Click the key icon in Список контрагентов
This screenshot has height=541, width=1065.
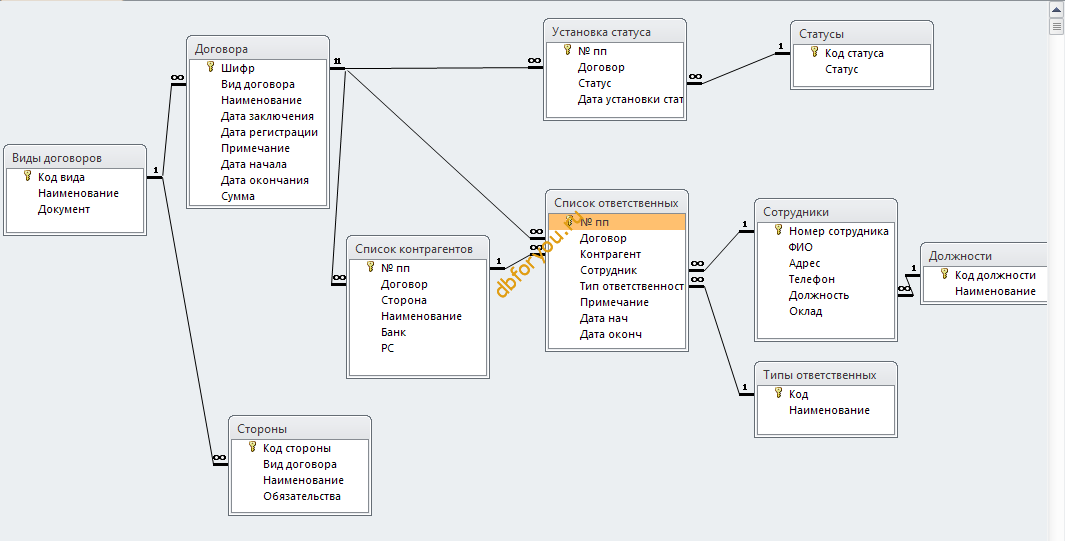(x=370, y=267)
